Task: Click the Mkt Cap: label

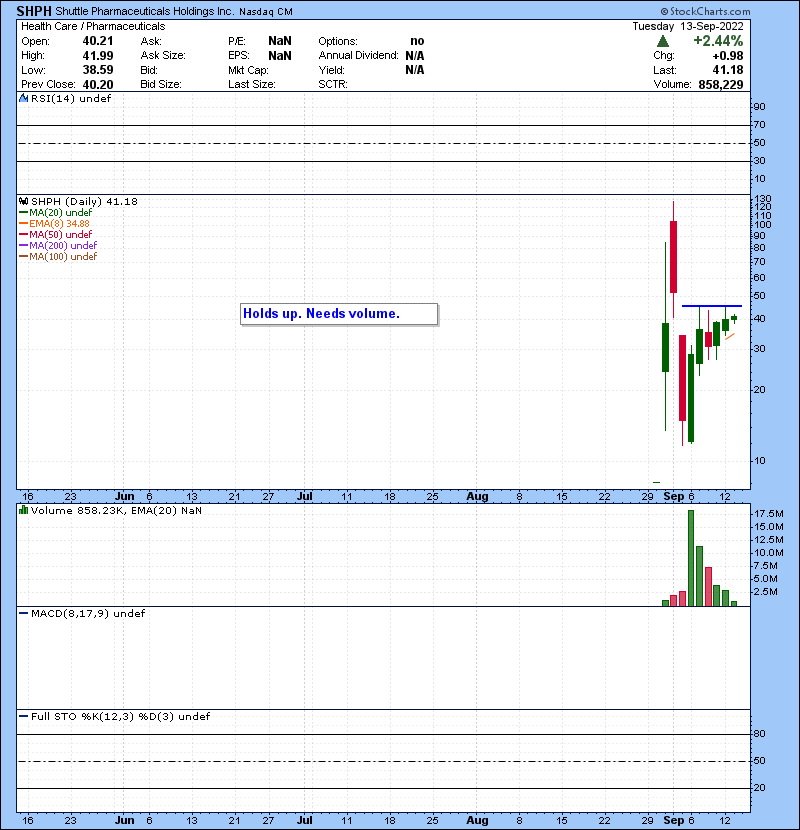Action: [x=248, y=70]
